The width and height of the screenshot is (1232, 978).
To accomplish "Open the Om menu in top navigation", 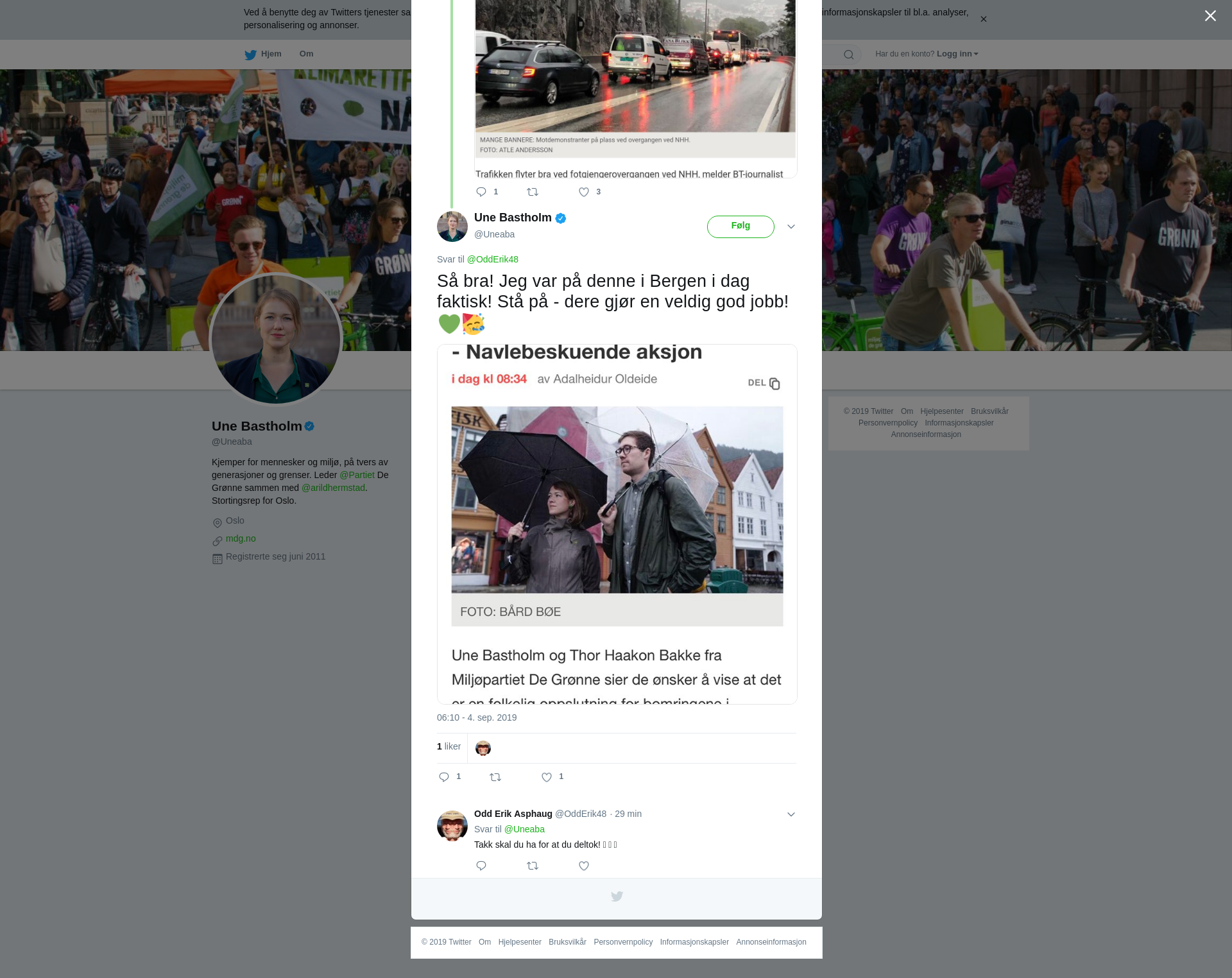I will [x=306, y=54].
